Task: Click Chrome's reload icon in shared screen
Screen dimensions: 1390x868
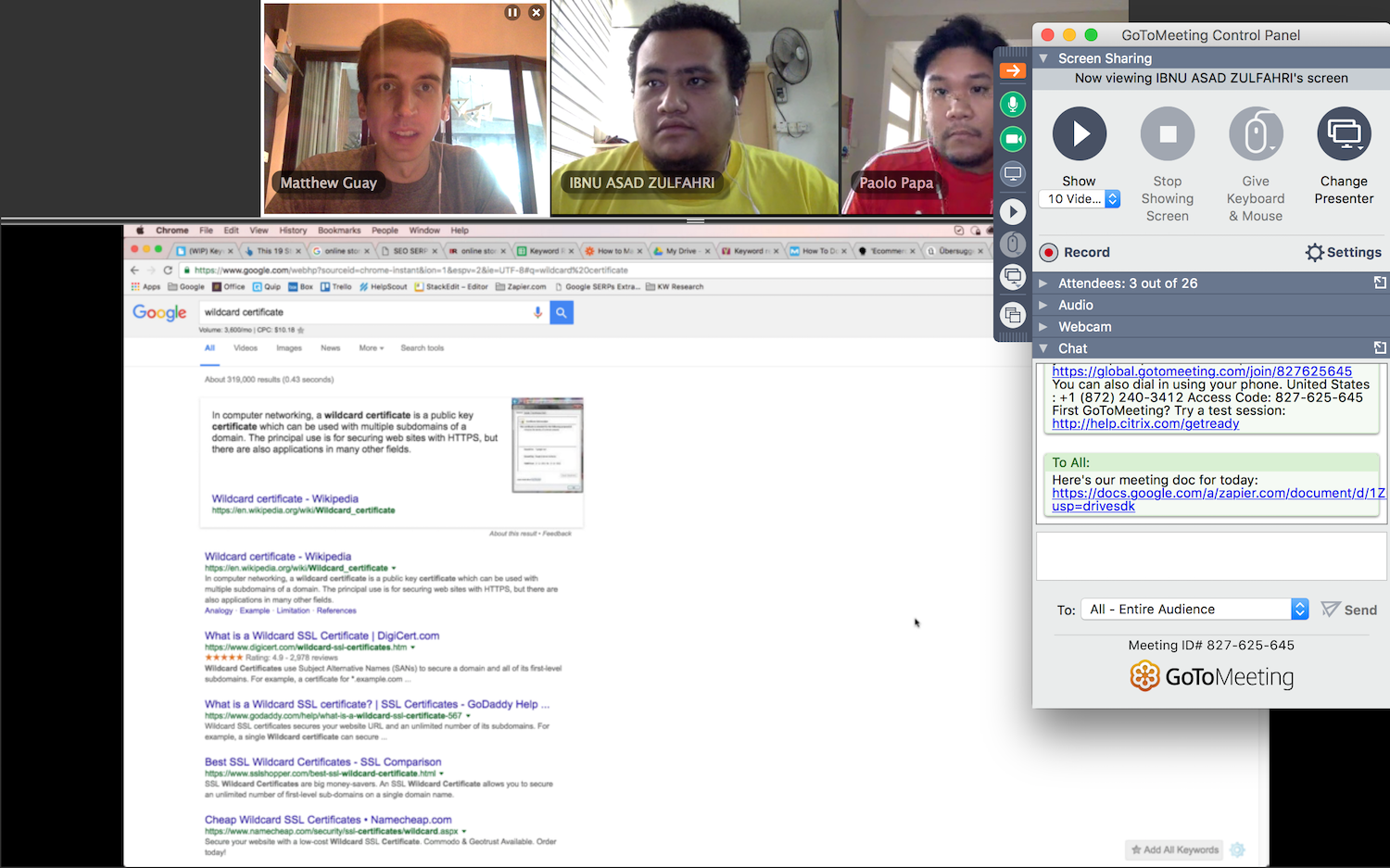Action: (168, 270)
